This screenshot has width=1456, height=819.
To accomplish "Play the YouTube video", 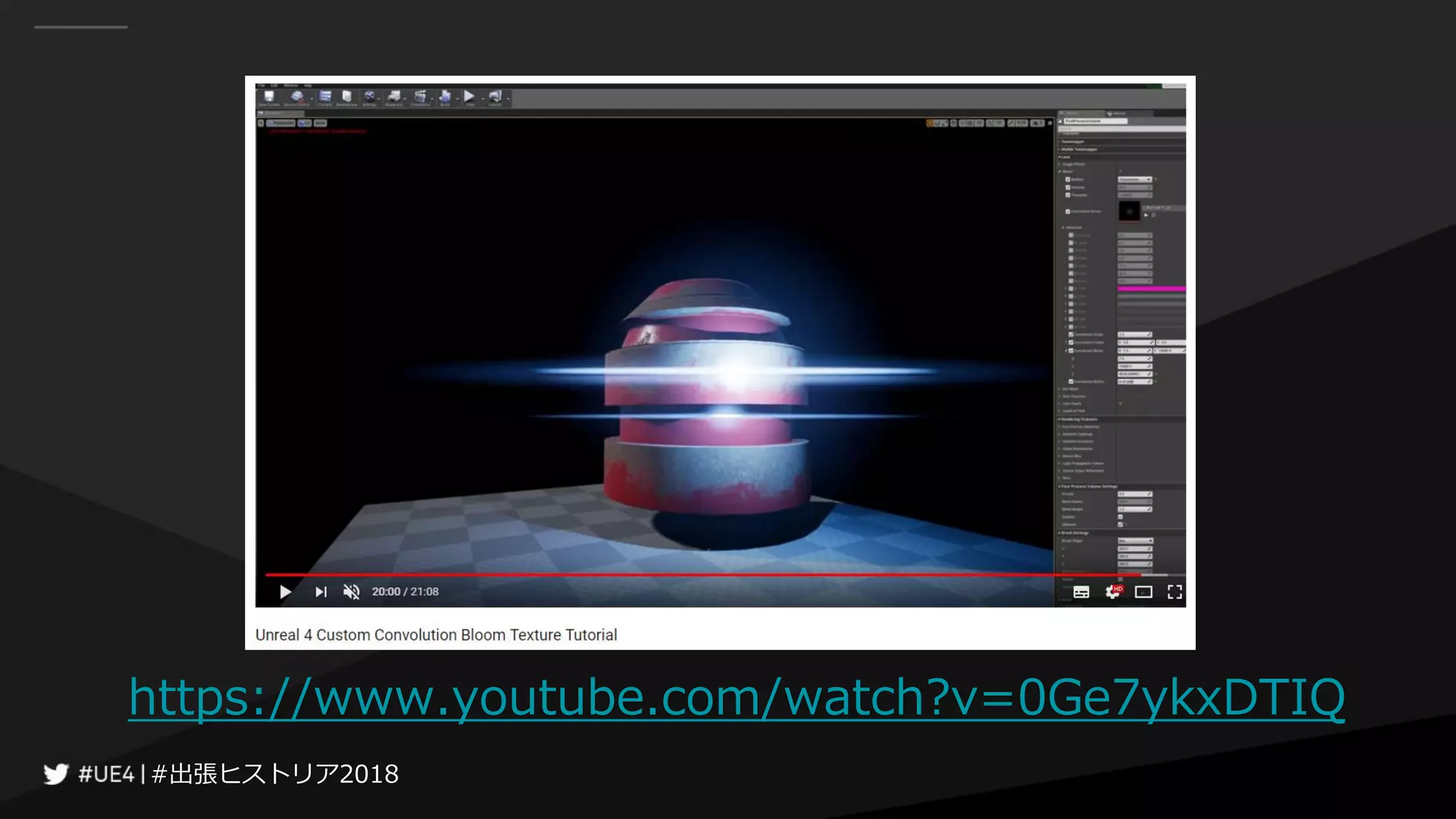I will click(285, 591).
